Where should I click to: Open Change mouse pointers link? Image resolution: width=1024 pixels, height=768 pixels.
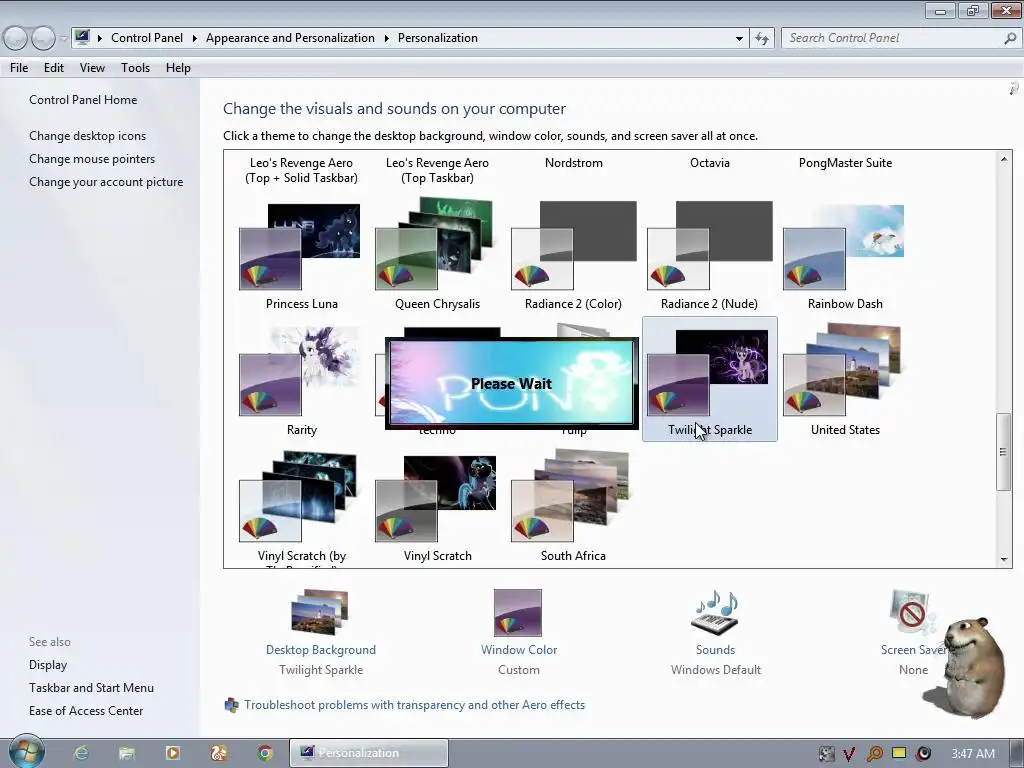92,159
